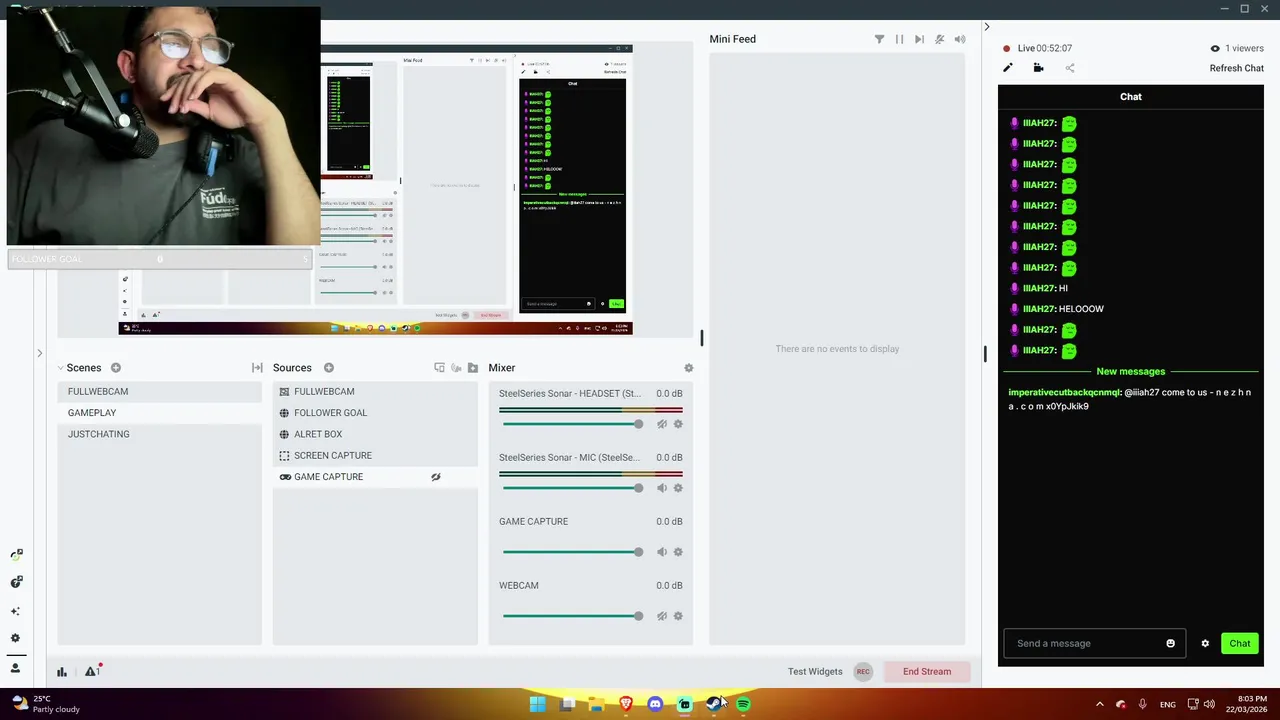The height and width of the screenshot is (720, 1280).
Task: Click the Windows Start button
Action: (537, 704)
